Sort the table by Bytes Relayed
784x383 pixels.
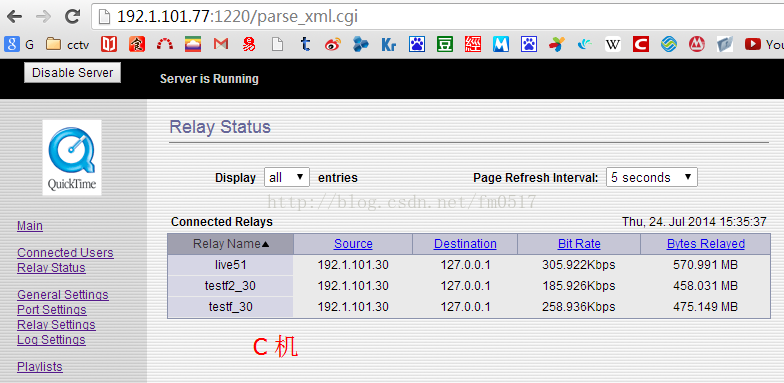706,244
